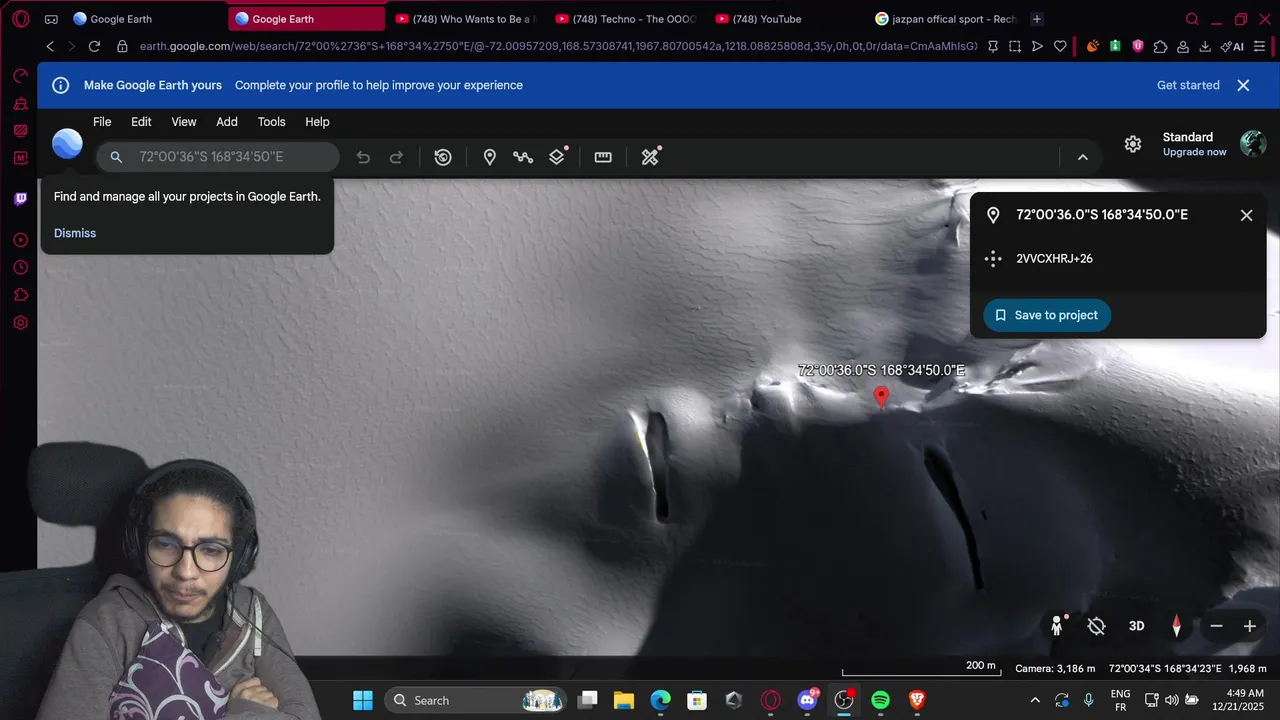The image size is (1280, 720).
Task: Toggle 3D view mode
Action: coord(1136,626)
